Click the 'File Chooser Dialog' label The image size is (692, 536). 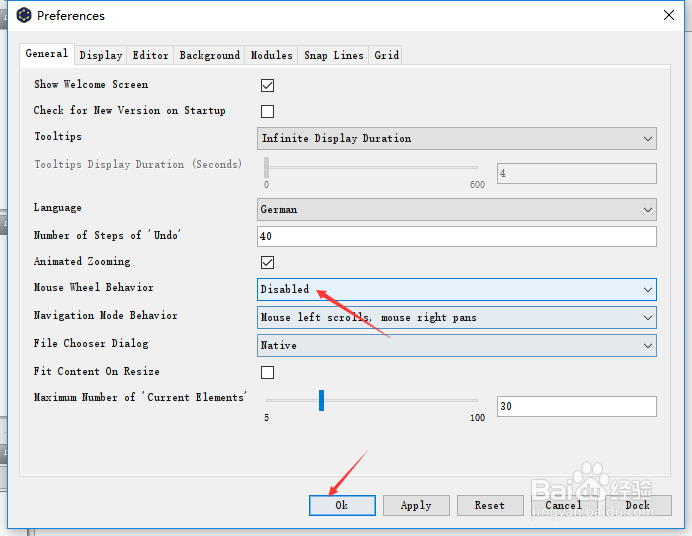coord(91,344)
